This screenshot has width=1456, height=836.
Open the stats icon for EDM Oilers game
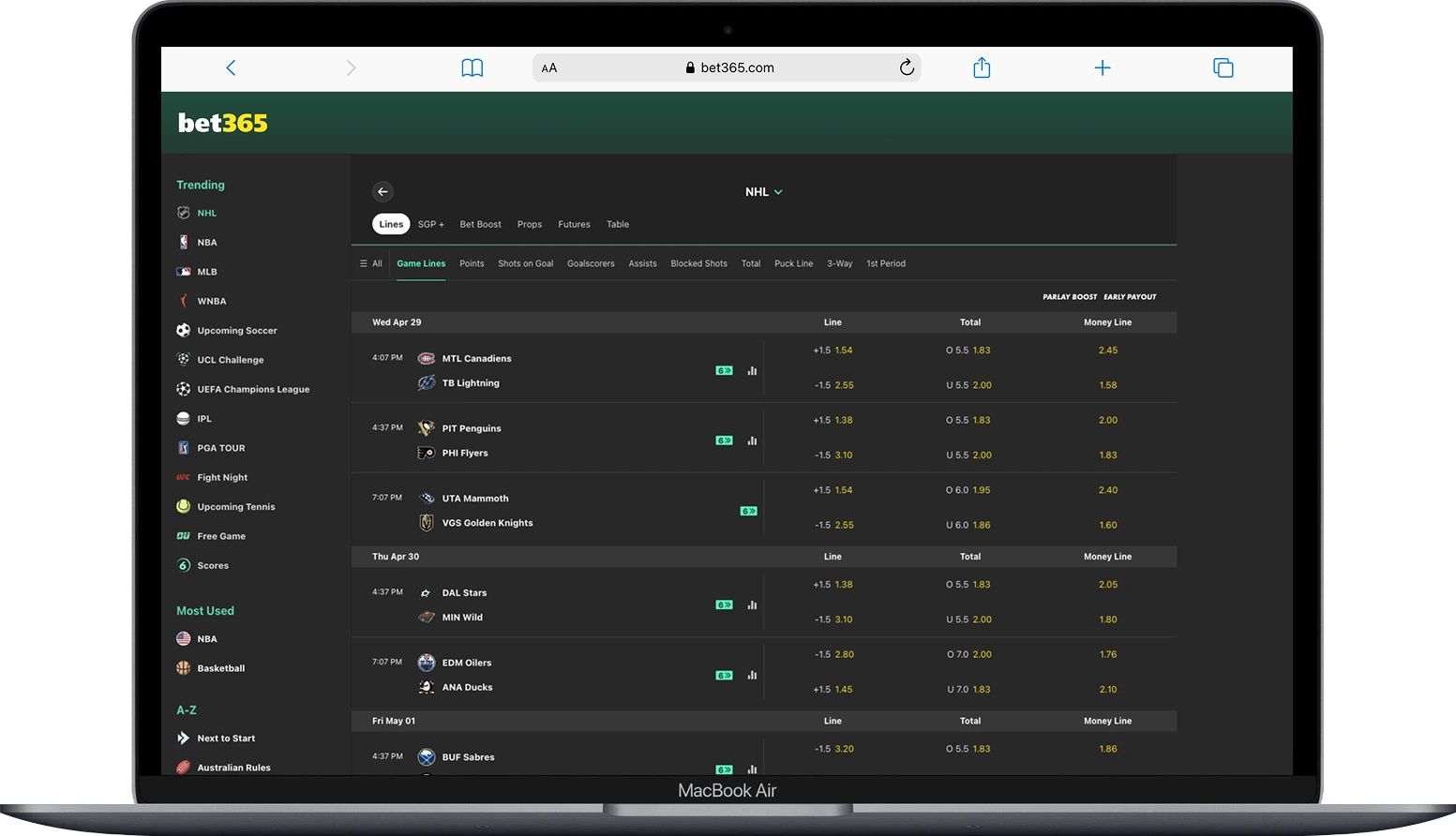pyautogui.click(x=752, y=675)
